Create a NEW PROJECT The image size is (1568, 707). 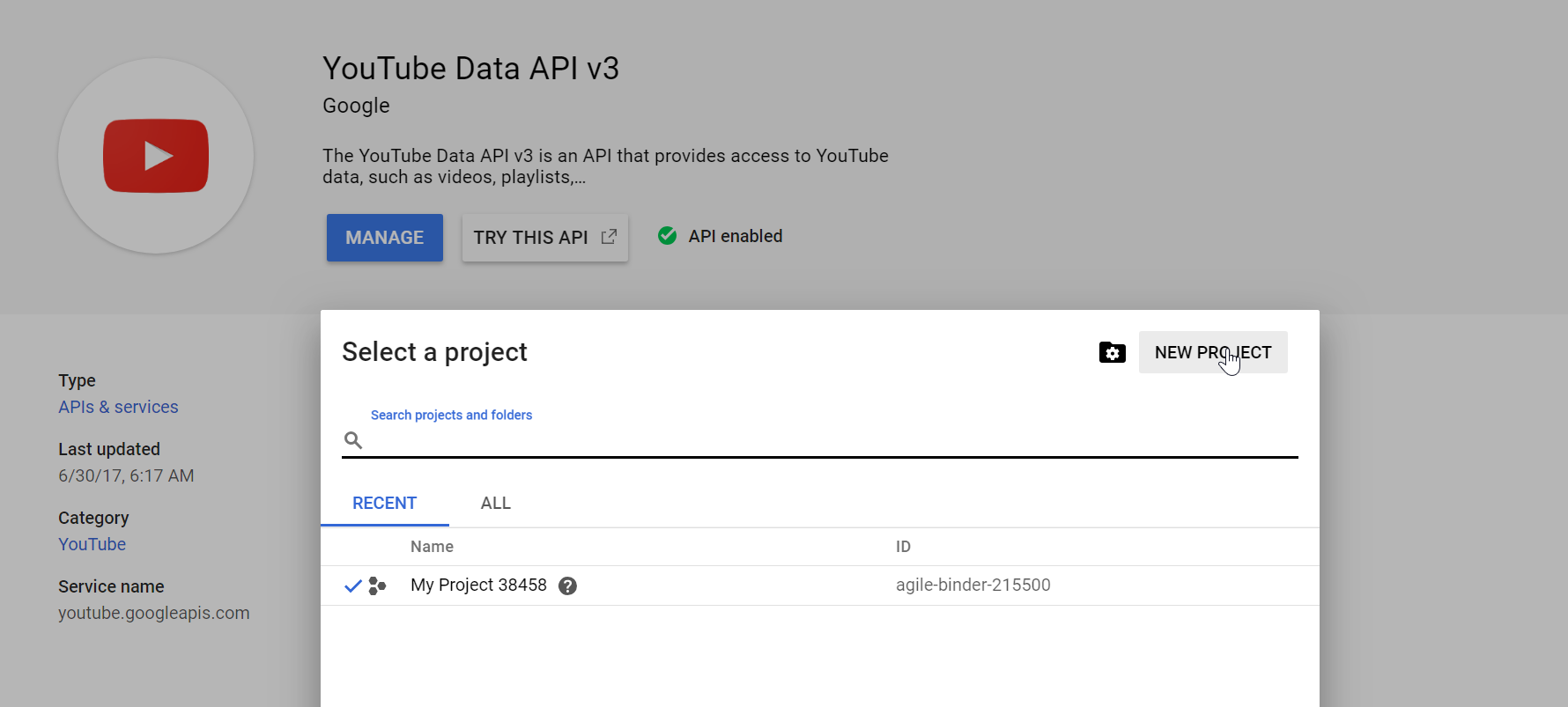[x=1213, y=352]
